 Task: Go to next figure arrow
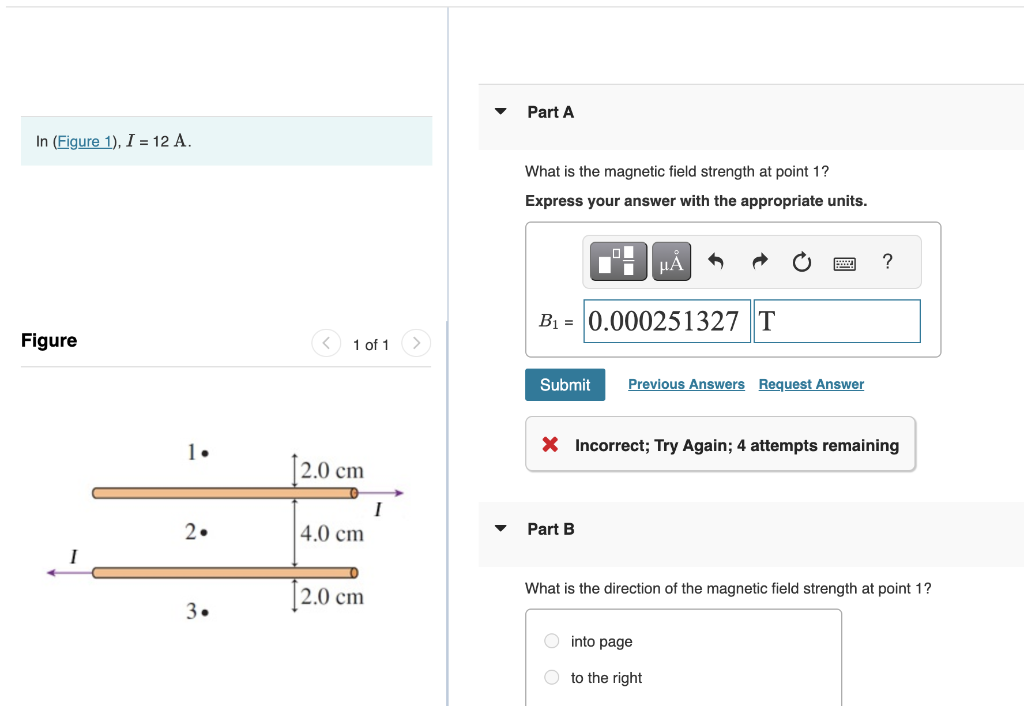[x=416, y=343]
